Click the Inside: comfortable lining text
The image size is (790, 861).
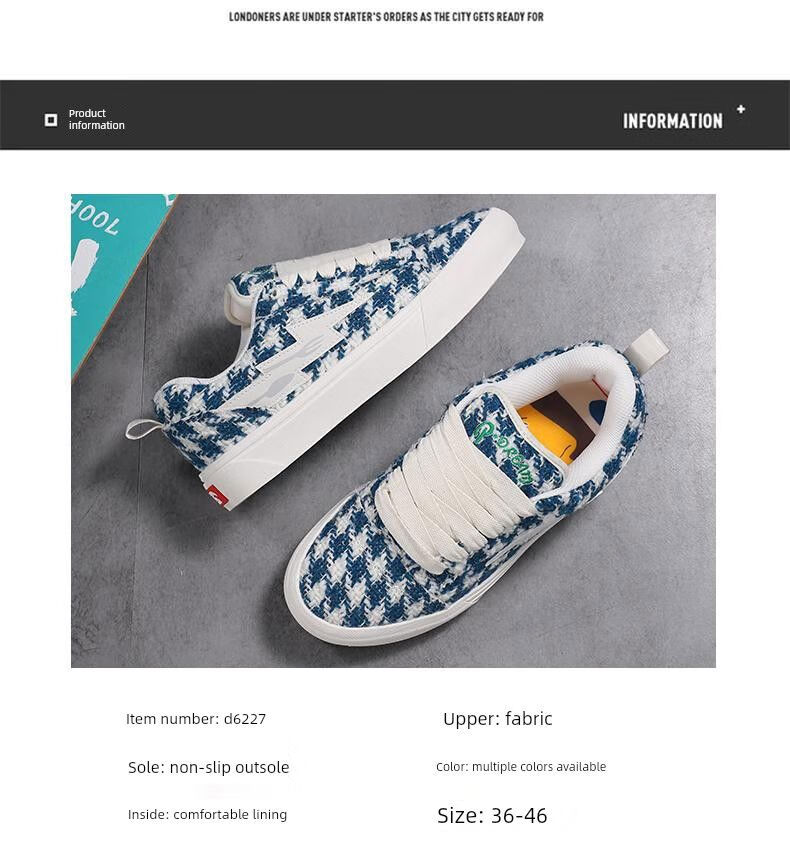pyautogui.click(x=208, y=814)
